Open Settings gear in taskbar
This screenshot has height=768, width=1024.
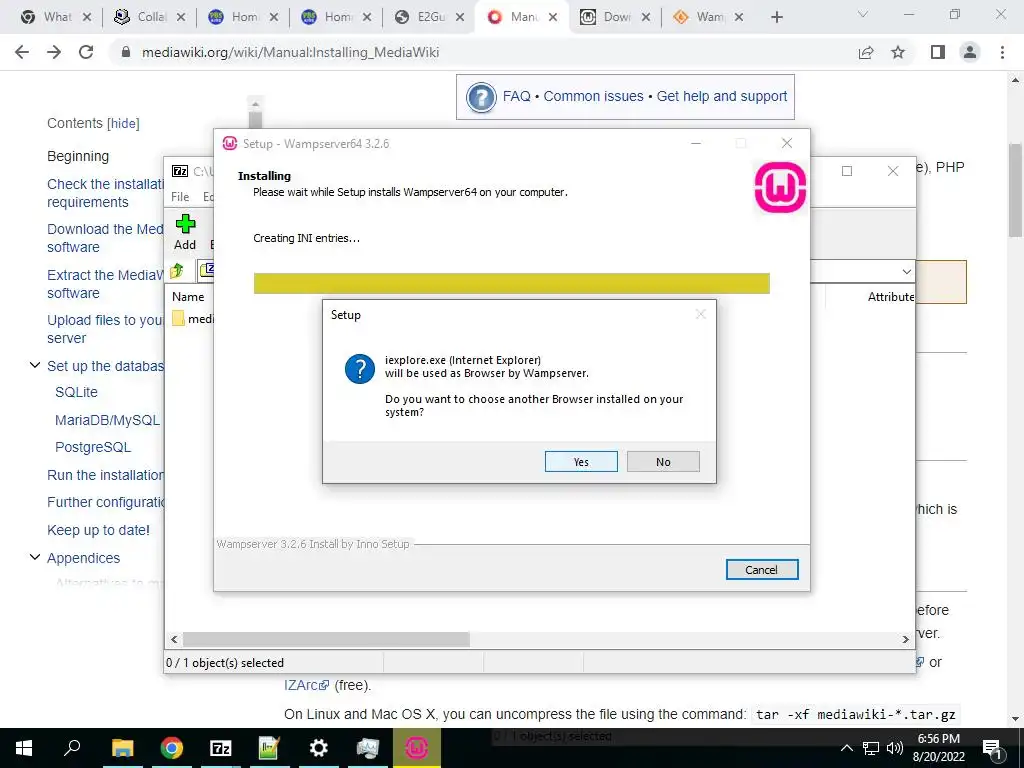[x=319, y=748]
